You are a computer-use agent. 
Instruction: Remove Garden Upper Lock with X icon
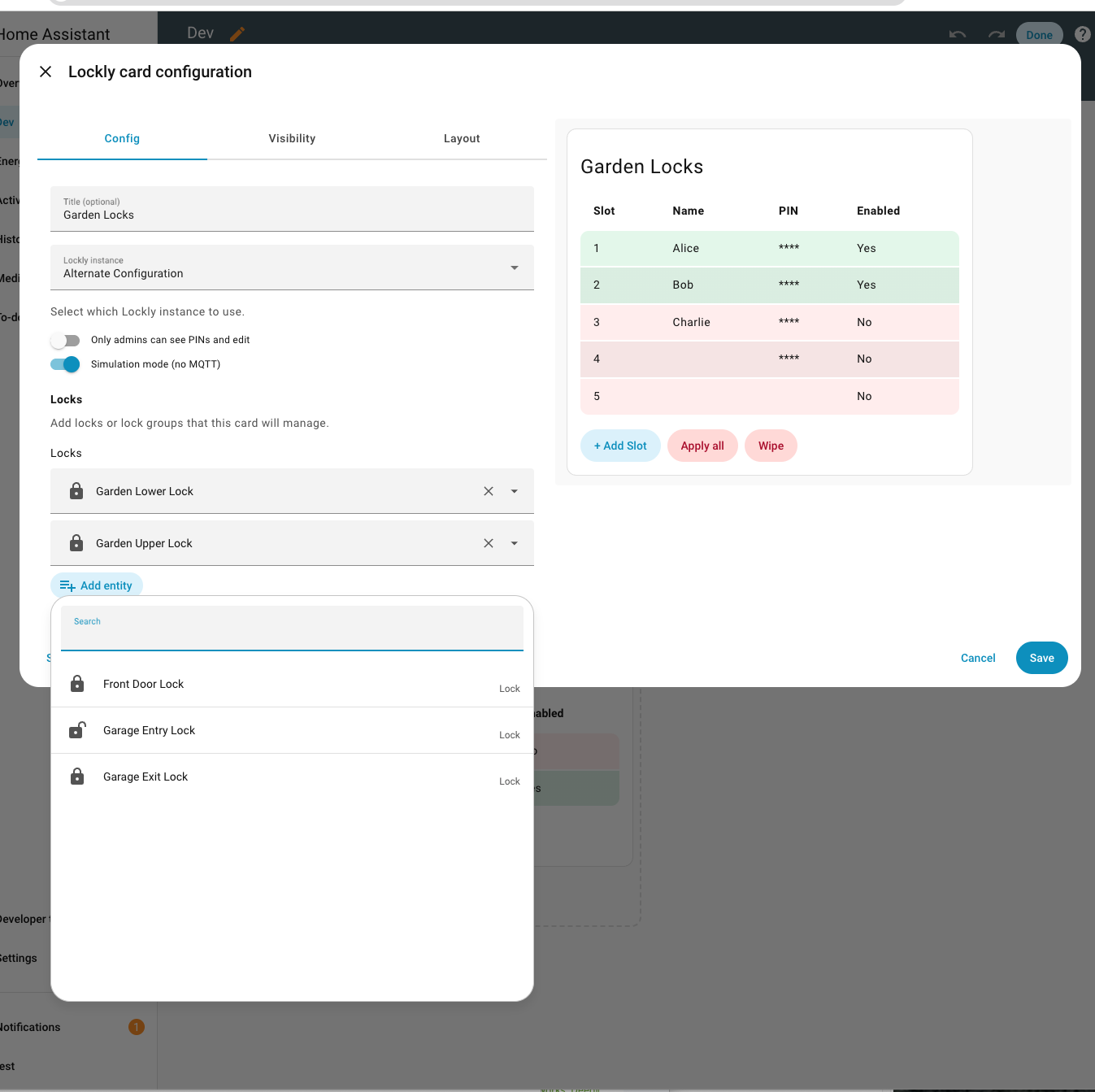click(x=489, y=543)
